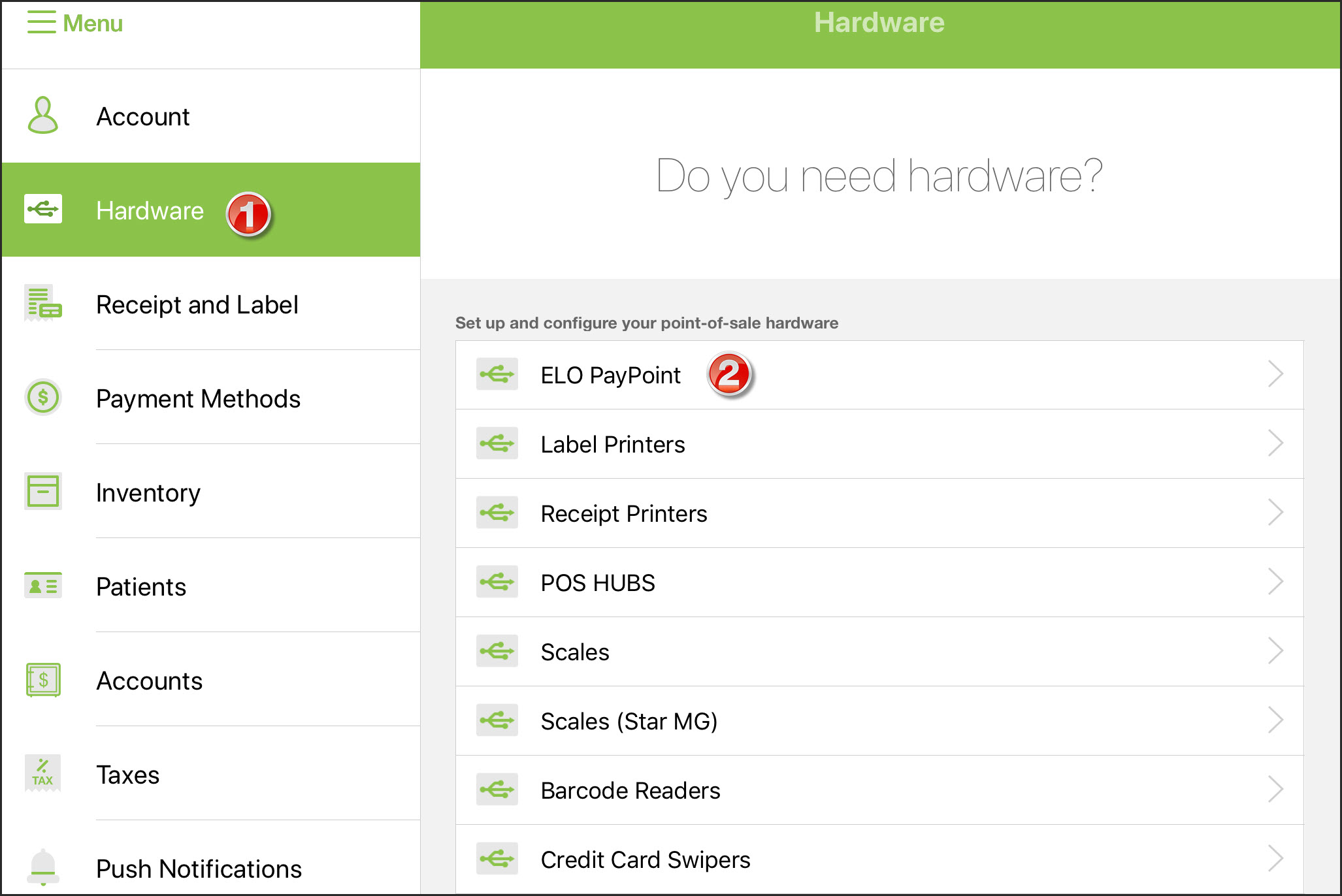Click the Push Notifications bell icon
Image resolution: width=1342 pixels, height=896 pixels.
coord(43,867)
